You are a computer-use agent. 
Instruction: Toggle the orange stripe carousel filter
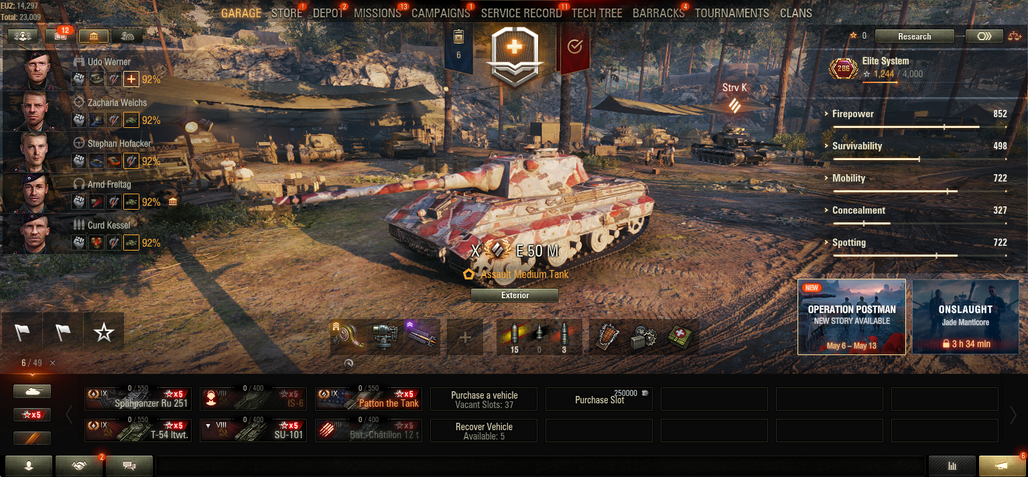pyautogui.click(x=32, y=438)
